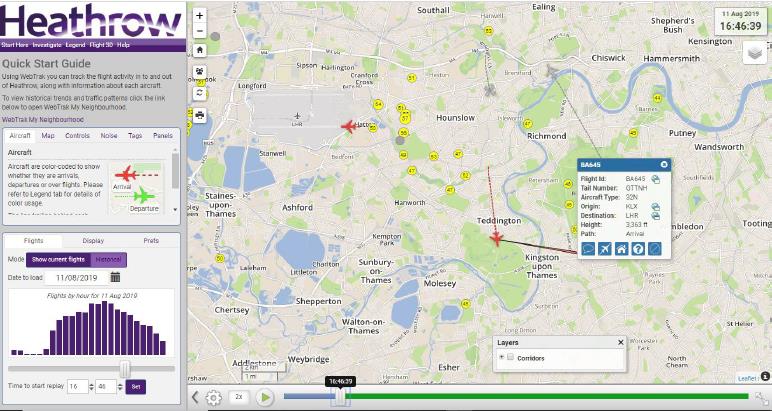This screenshot has height=411, width=772.
Task: Zoom in on the map
Action: [199, 15]
